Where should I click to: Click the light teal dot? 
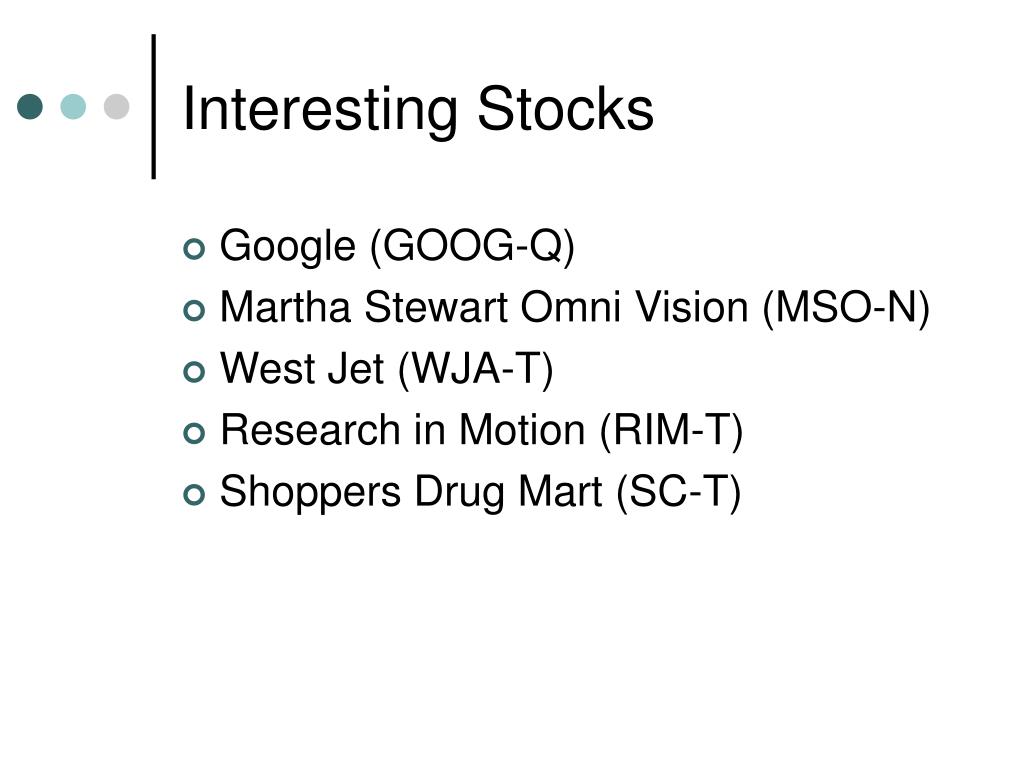[x=73, y=106]
